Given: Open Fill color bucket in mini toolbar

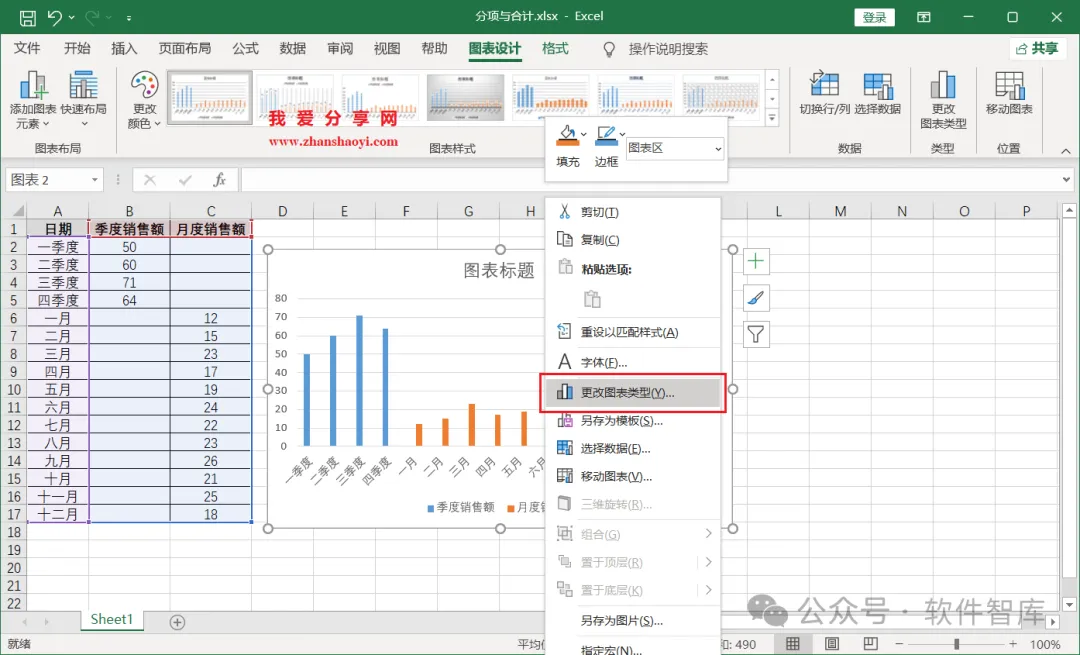Looking at the screenshot, I should coord(567,136).
